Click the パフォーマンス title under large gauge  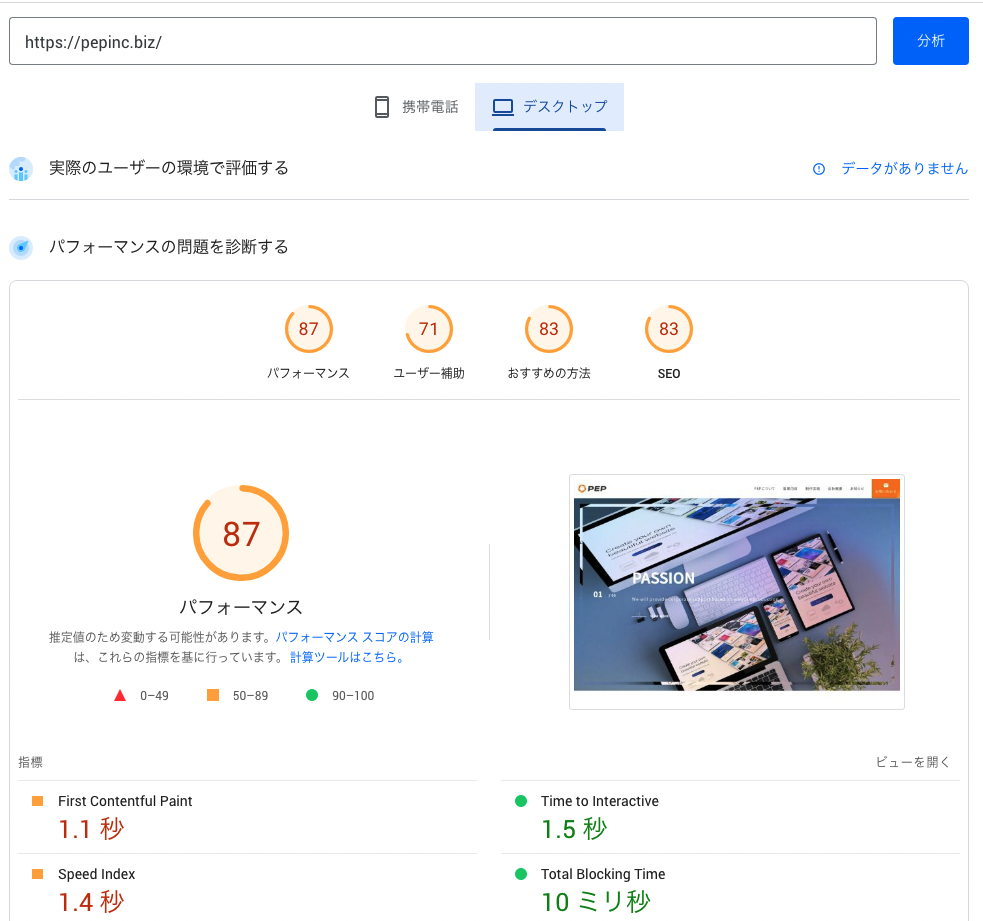click(x=241, y=607)
